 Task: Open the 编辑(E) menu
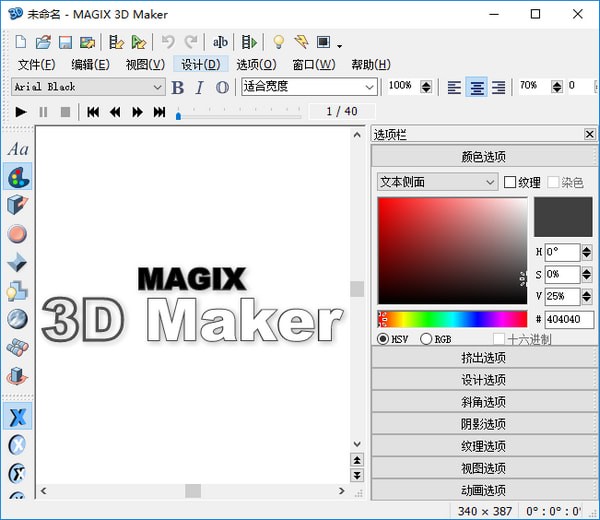pos(90,64)
